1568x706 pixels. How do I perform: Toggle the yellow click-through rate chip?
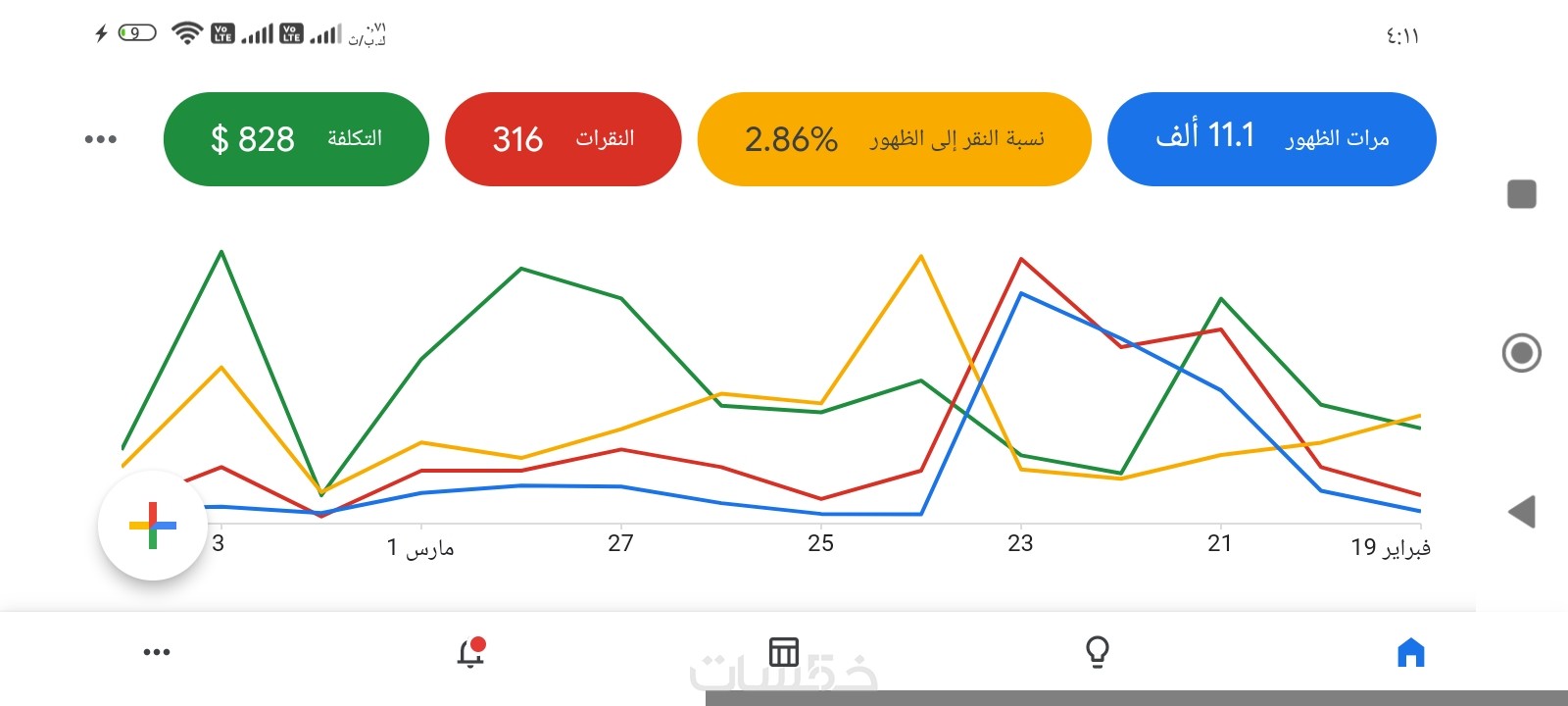(894, 138)
